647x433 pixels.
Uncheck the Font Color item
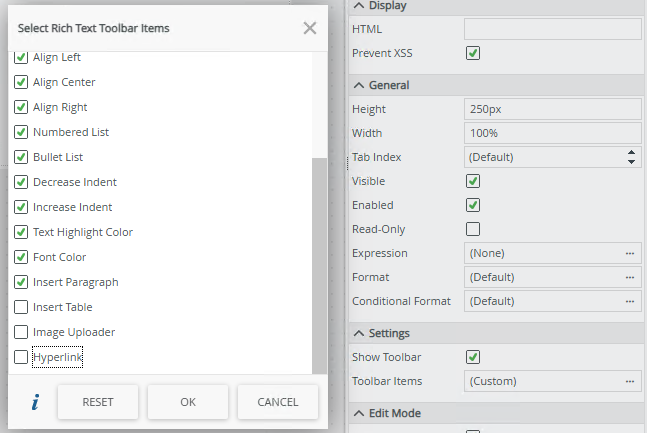21,257
